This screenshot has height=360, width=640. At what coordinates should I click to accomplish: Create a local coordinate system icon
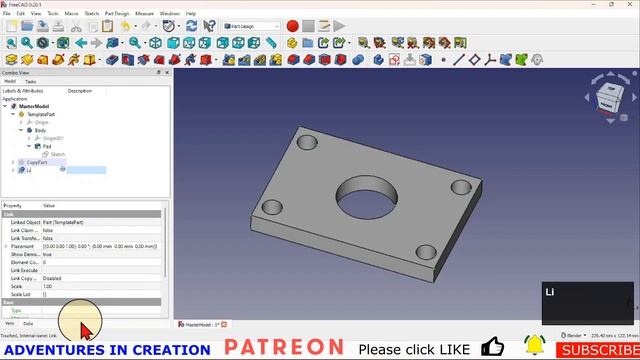click(x=490, y=60)
